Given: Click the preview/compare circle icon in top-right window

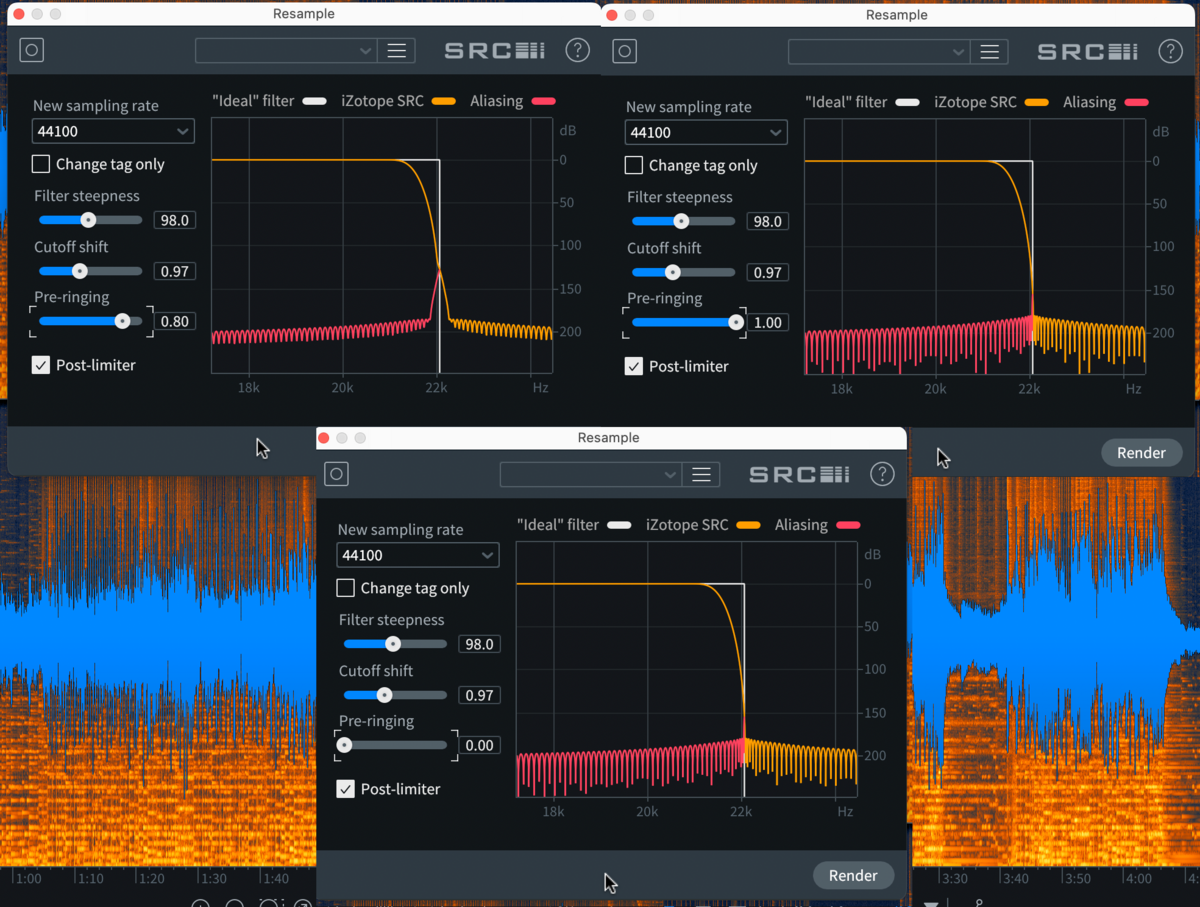Looking at the screenshot, I should coord(625,51).
